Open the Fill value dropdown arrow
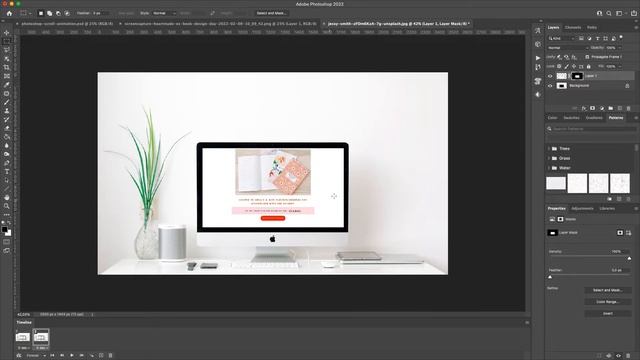640x360 pixels. point(620,66)
